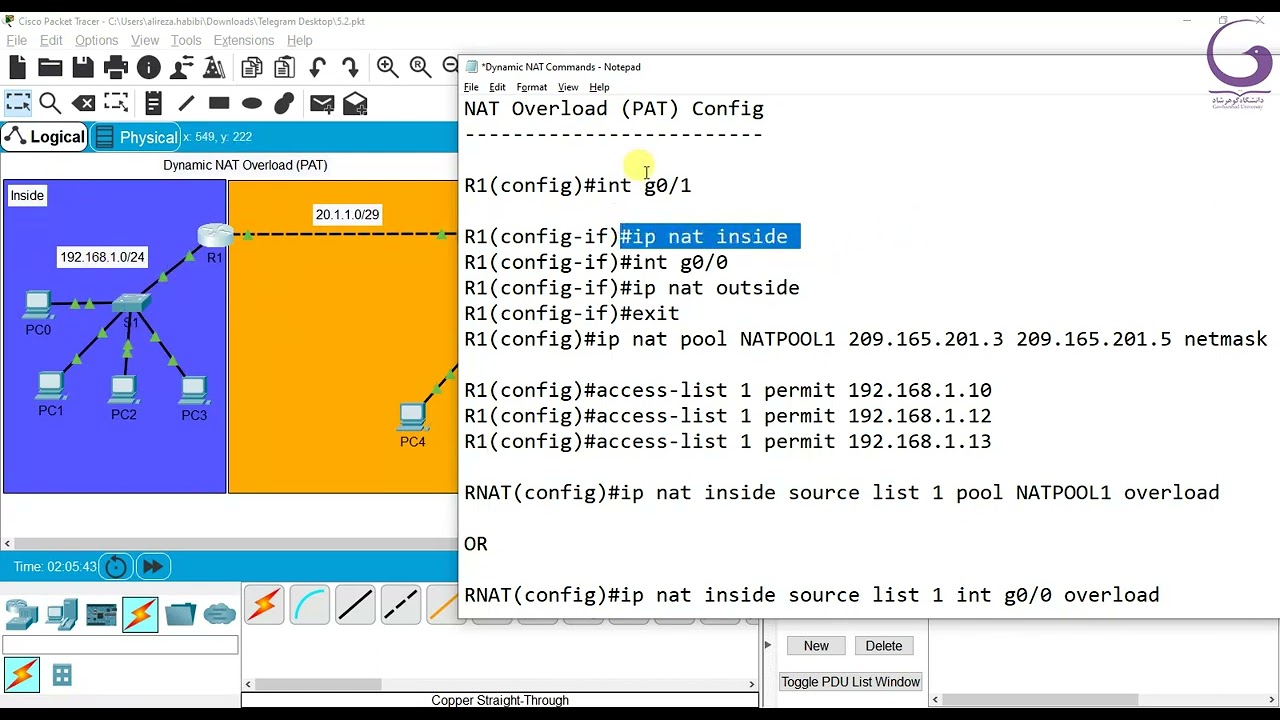Select the Network Devices category

pos(22,613)
